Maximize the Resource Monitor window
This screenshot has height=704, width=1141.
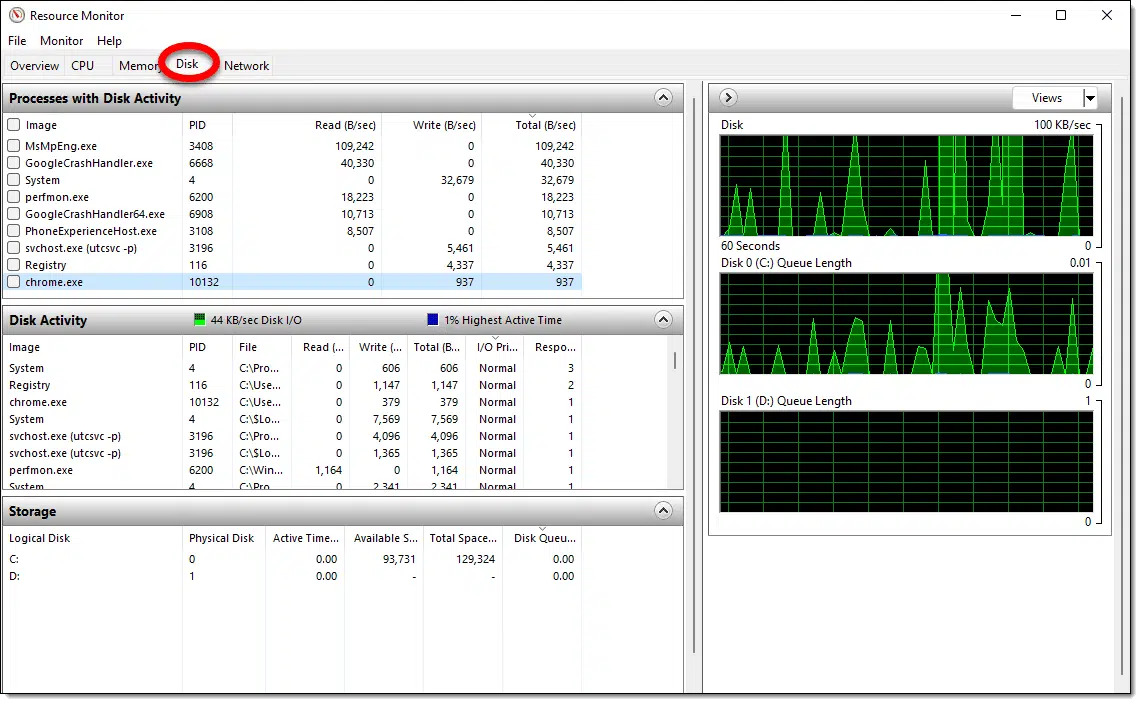(1061, 15)
